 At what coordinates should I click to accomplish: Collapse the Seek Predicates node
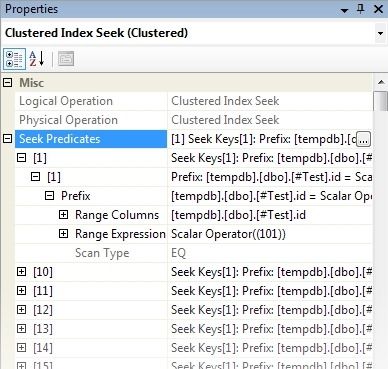7,138
